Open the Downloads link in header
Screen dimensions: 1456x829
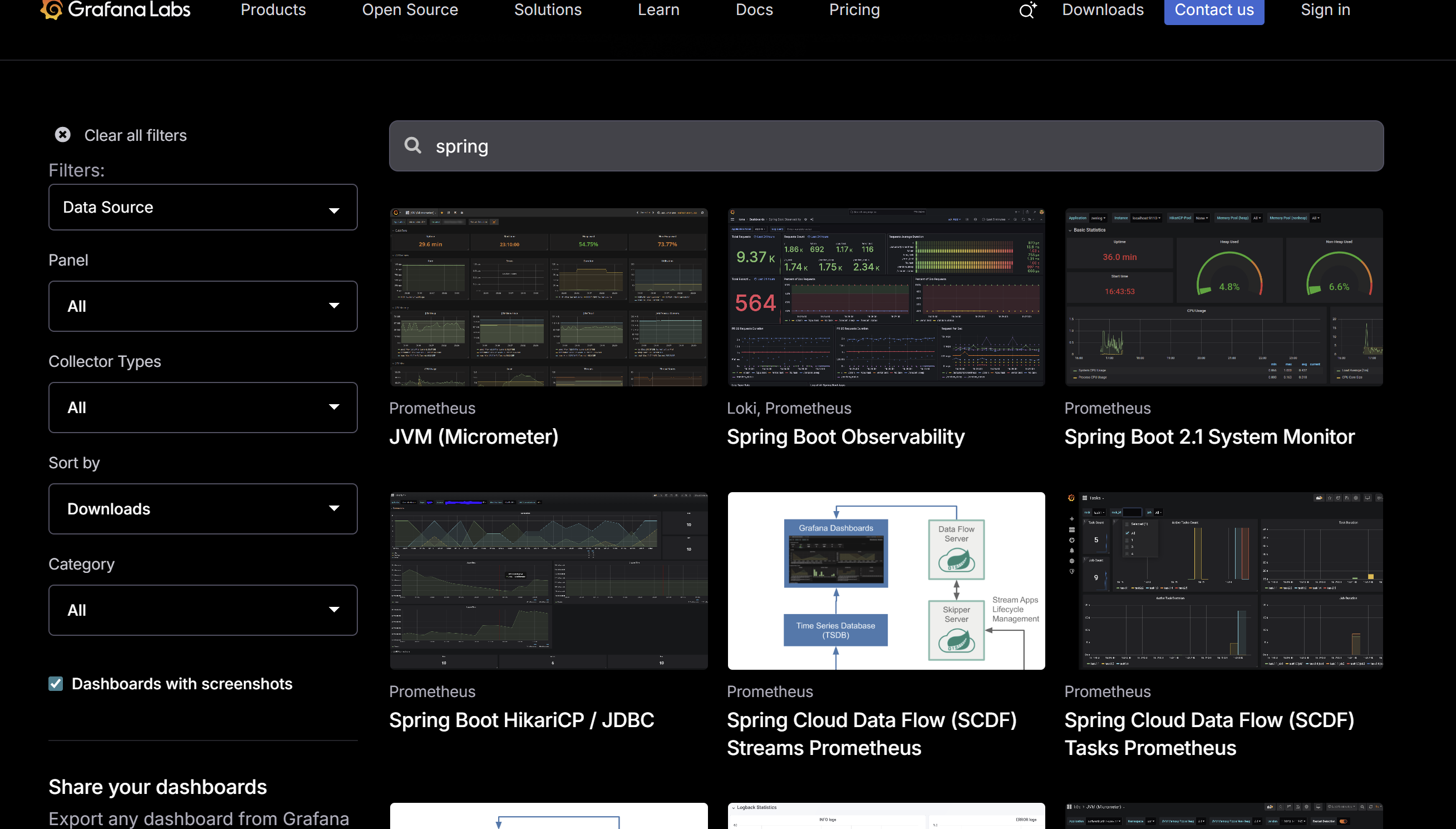coord(1103,9)
